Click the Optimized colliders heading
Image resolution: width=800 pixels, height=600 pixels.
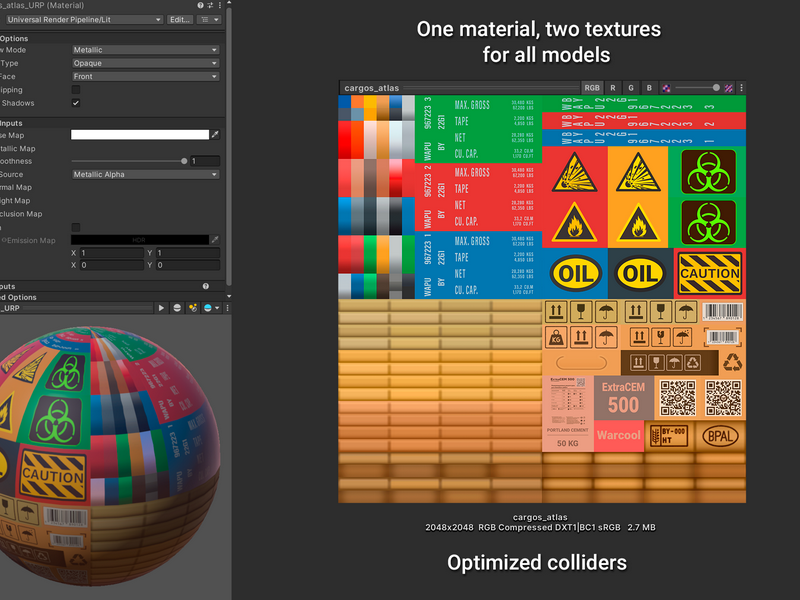click(537, 563)
